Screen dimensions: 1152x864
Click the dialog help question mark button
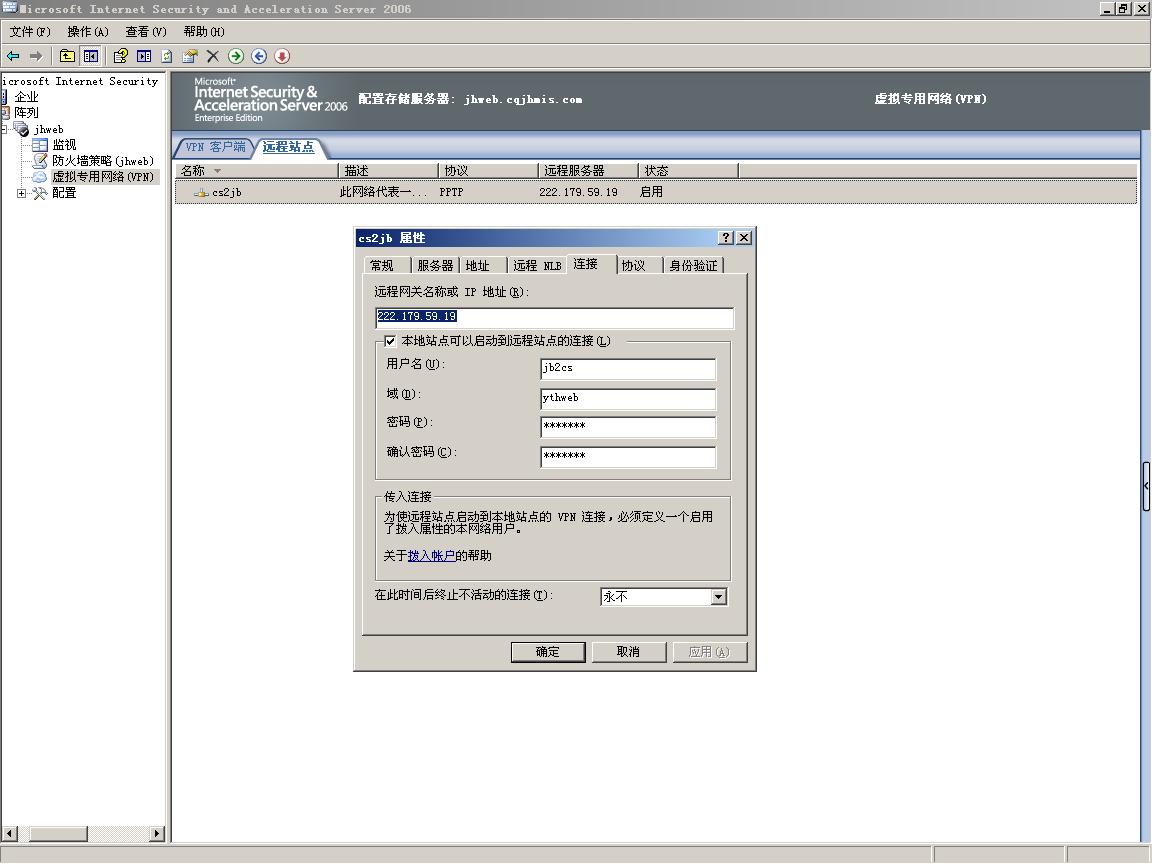coord(726,237)
